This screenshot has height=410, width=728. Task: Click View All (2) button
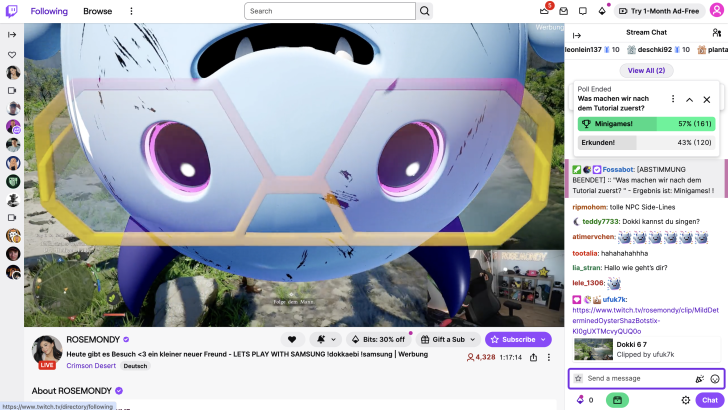pos(646,71)
